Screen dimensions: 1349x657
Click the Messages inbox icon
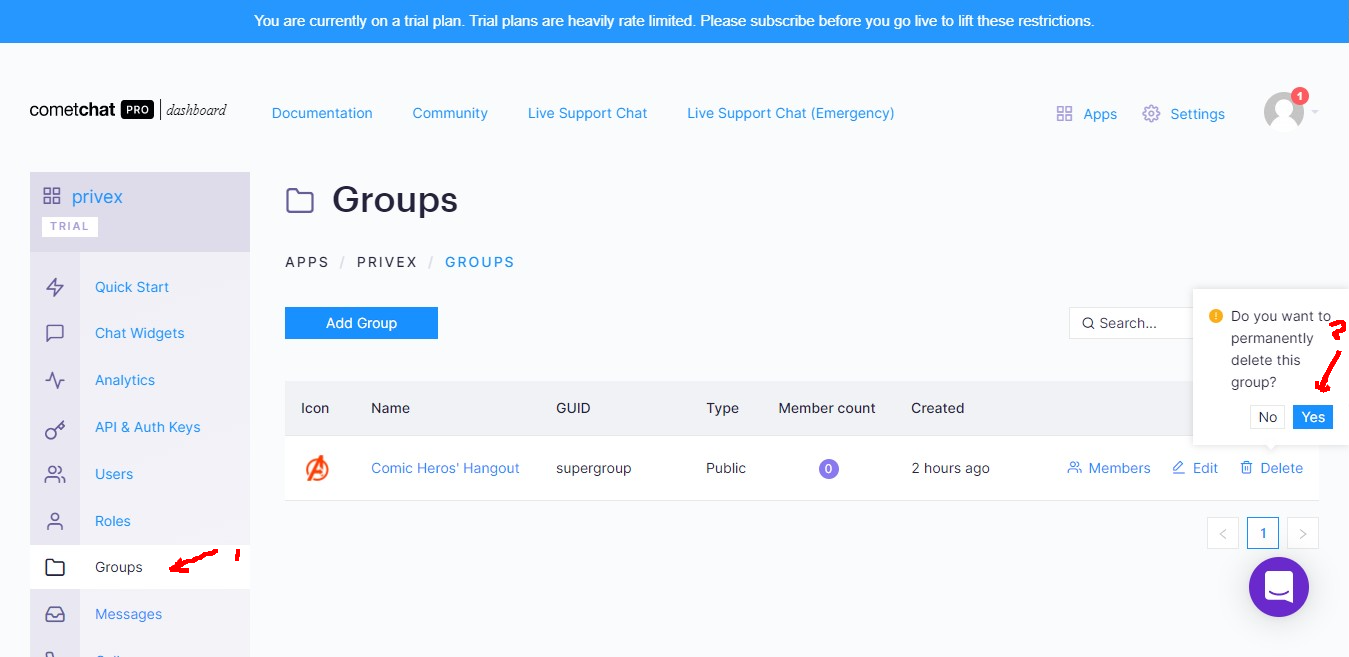pyautogui.click(x=55, y=614)
